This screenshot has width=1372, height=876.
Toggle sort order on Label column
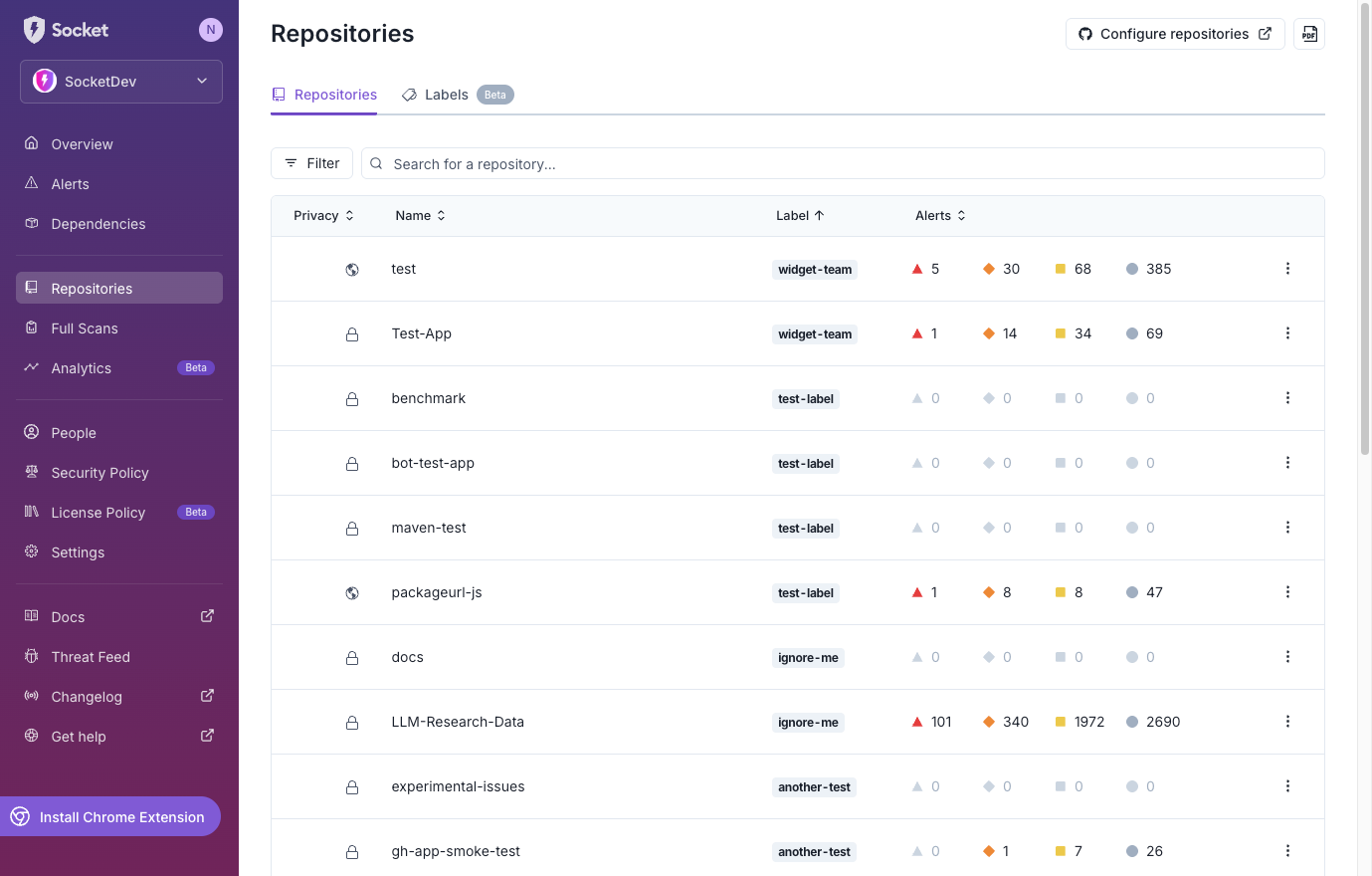(x=800, y=216)
